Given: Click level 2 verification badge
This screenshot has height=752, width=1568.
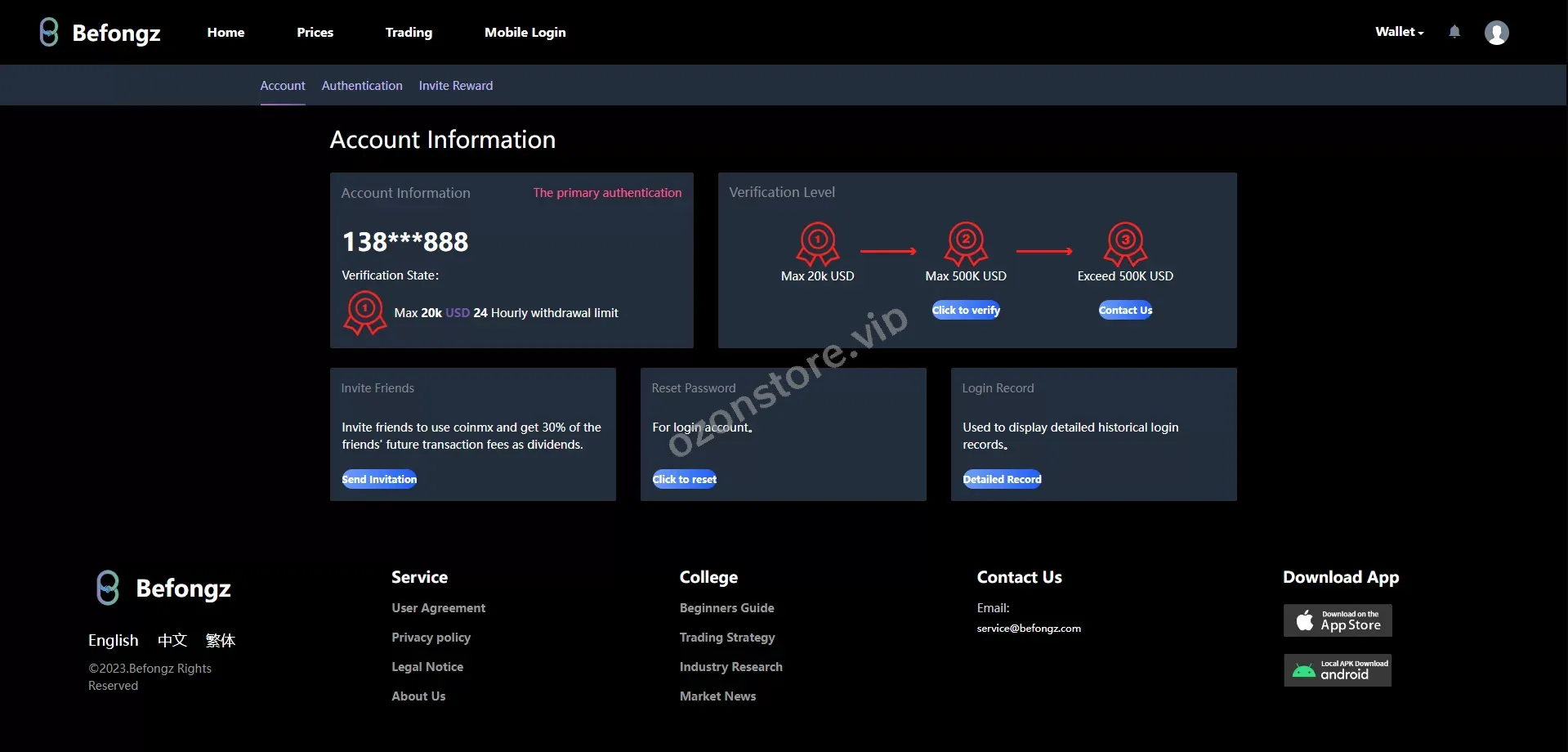Looking at the screenshot, I should [x=966, y=243].
